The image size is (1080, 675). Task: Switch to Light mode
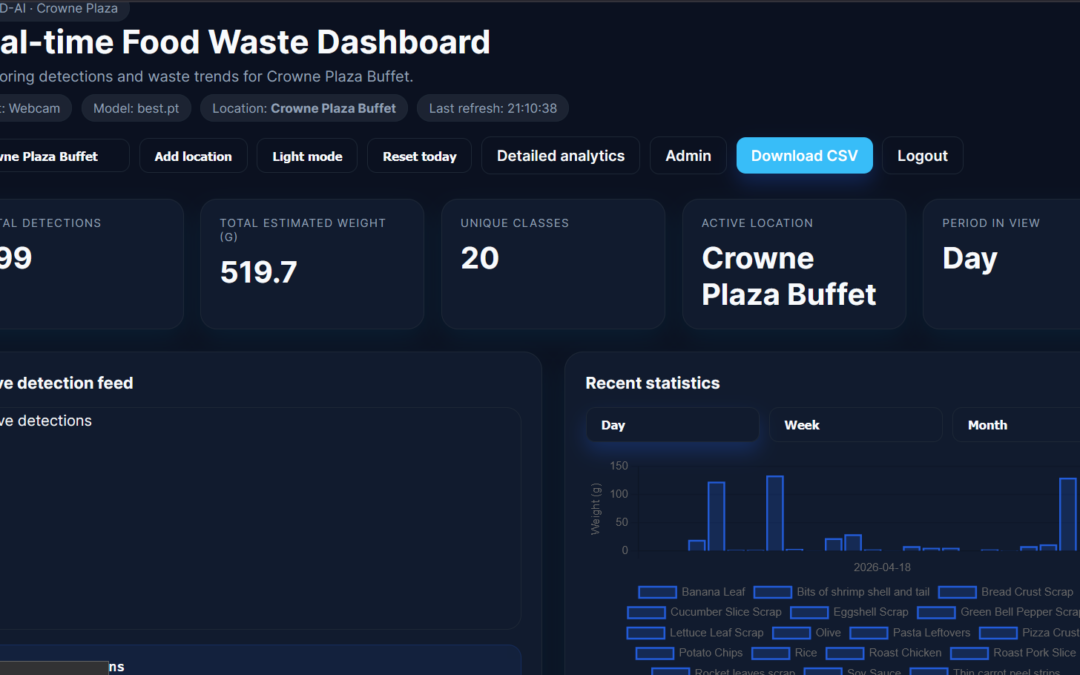(x=307, y=156)
